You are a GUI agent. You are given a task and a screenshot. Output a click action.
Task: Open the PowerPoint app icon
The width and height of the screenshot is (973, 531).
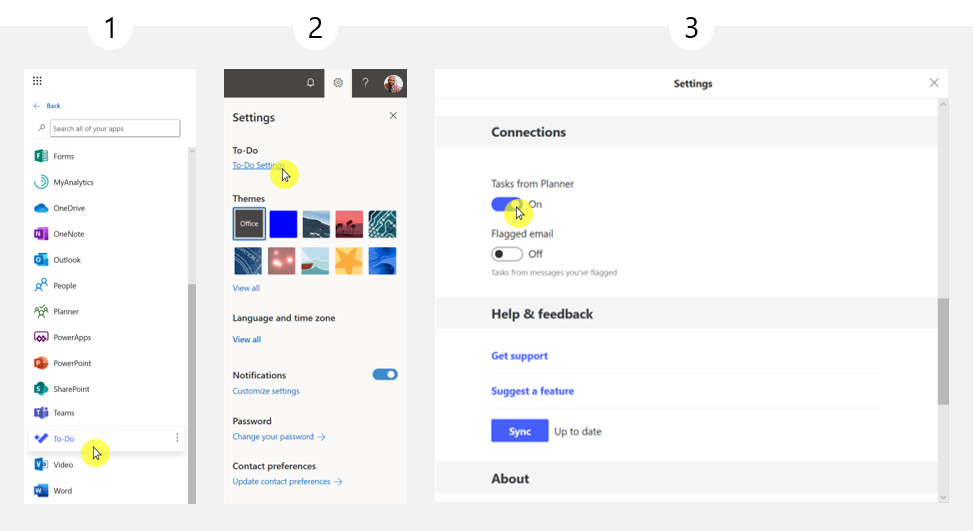[x=41, y=363]
